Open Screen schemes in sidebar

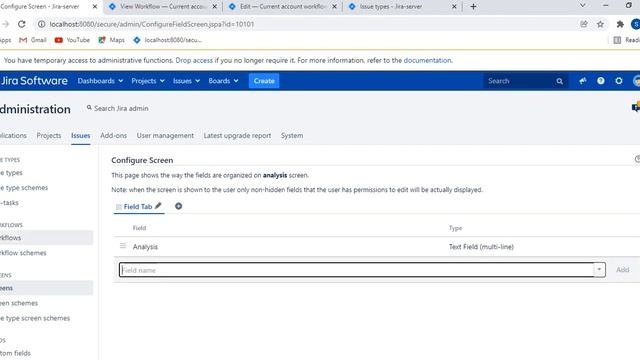[x=19, y=303]
